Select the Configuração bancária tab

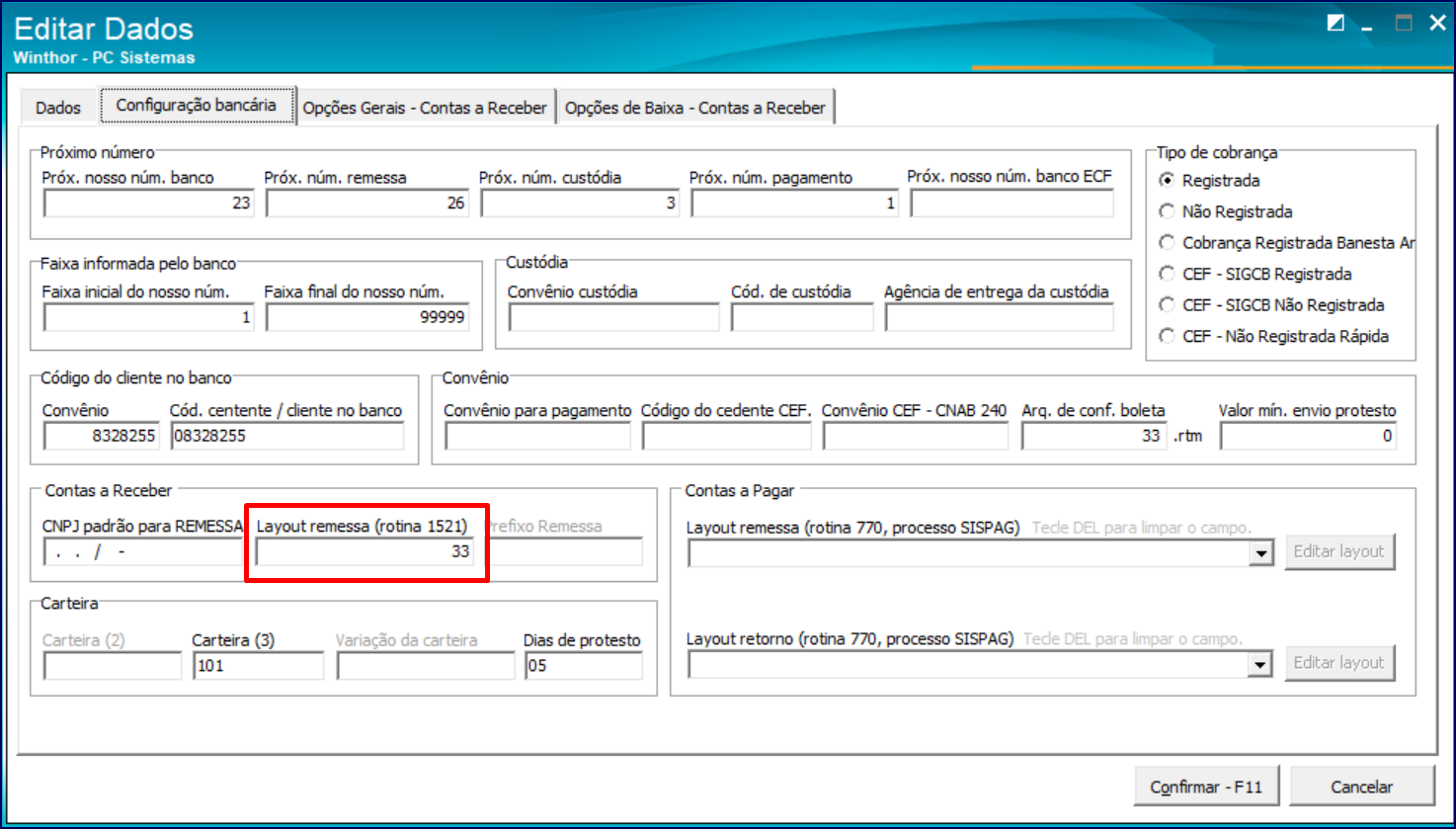click(197, 105)
